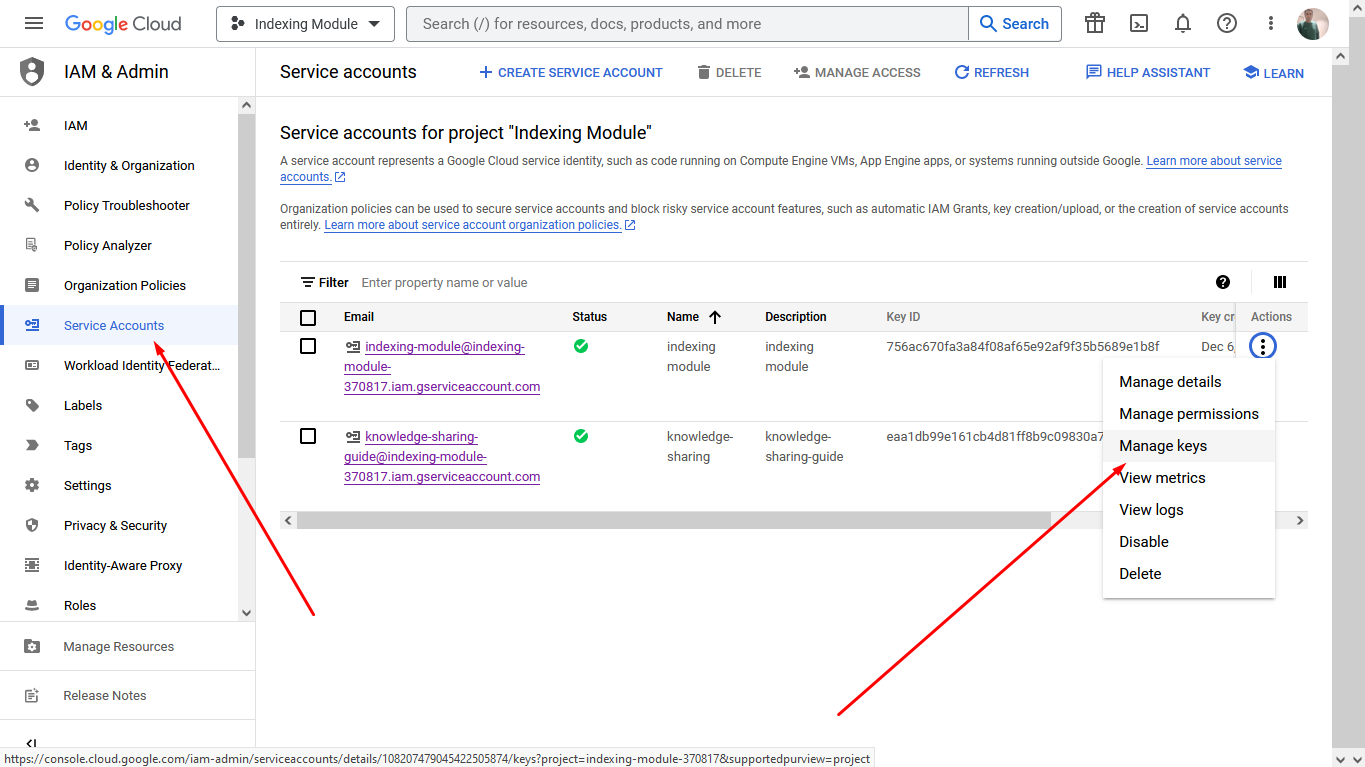The width and height of the screenshot is (1365, 767).
Task: Click the Privacy & Security shield icon
Action: [x=32, y=525]
